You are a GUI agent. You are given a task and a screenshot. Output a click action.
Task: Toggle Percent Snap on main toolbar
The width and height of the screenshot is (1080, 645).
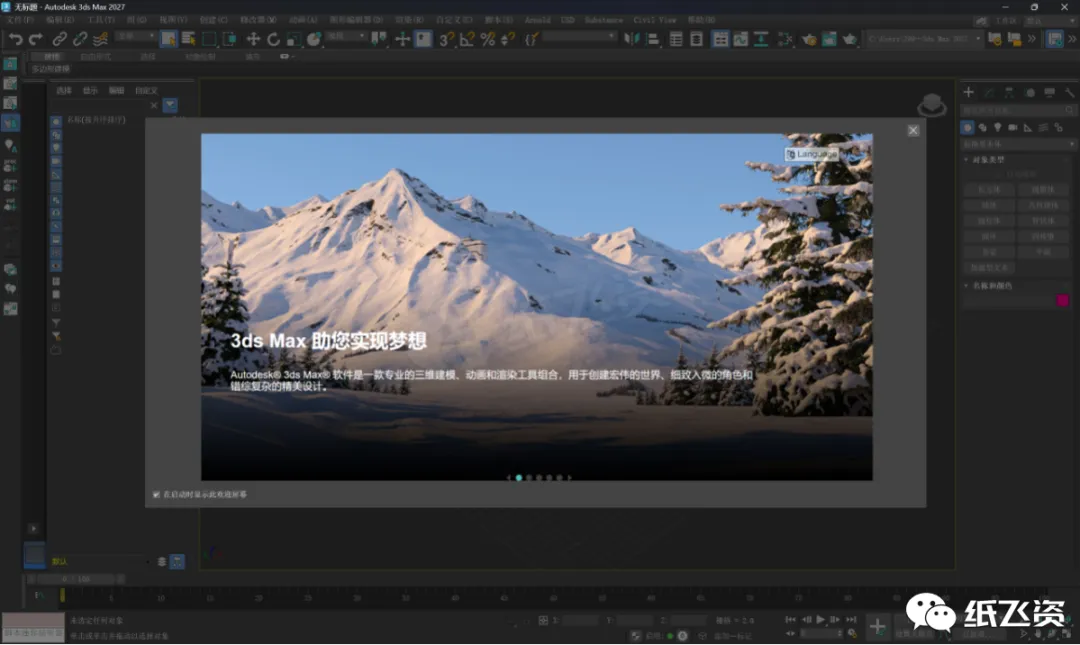488,39
